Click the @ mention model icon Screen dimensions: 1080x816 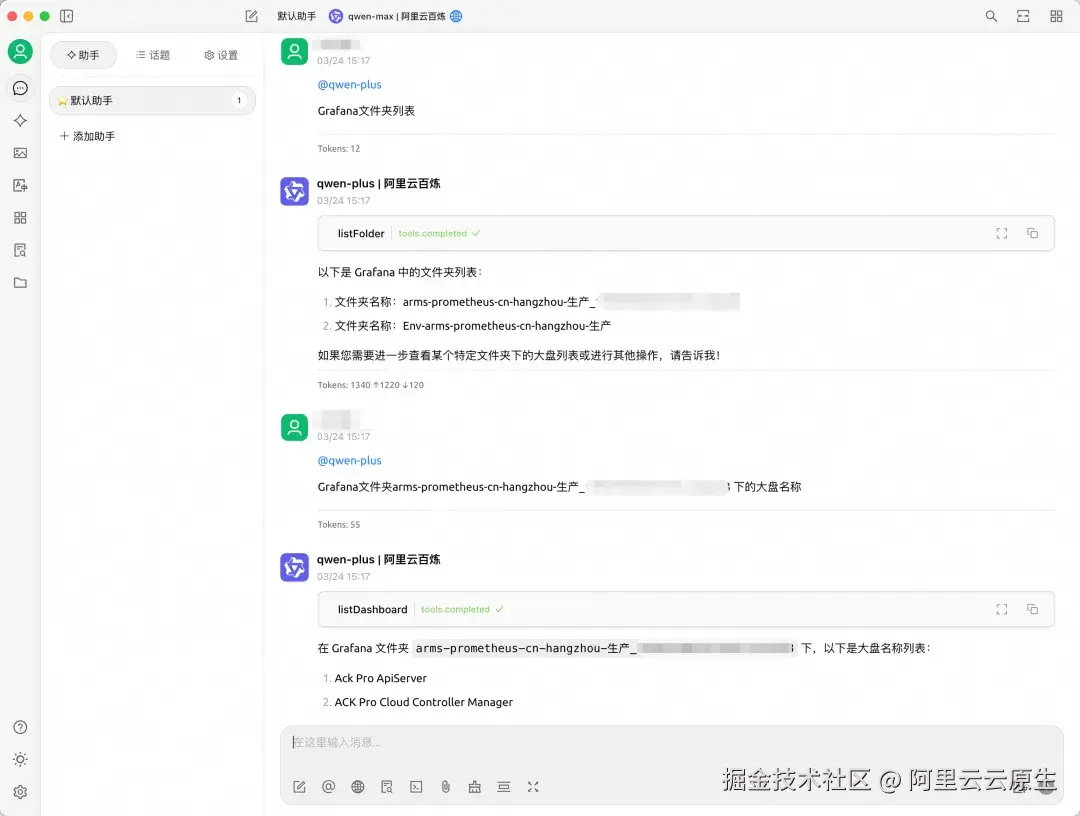click(x=329, y=787)
